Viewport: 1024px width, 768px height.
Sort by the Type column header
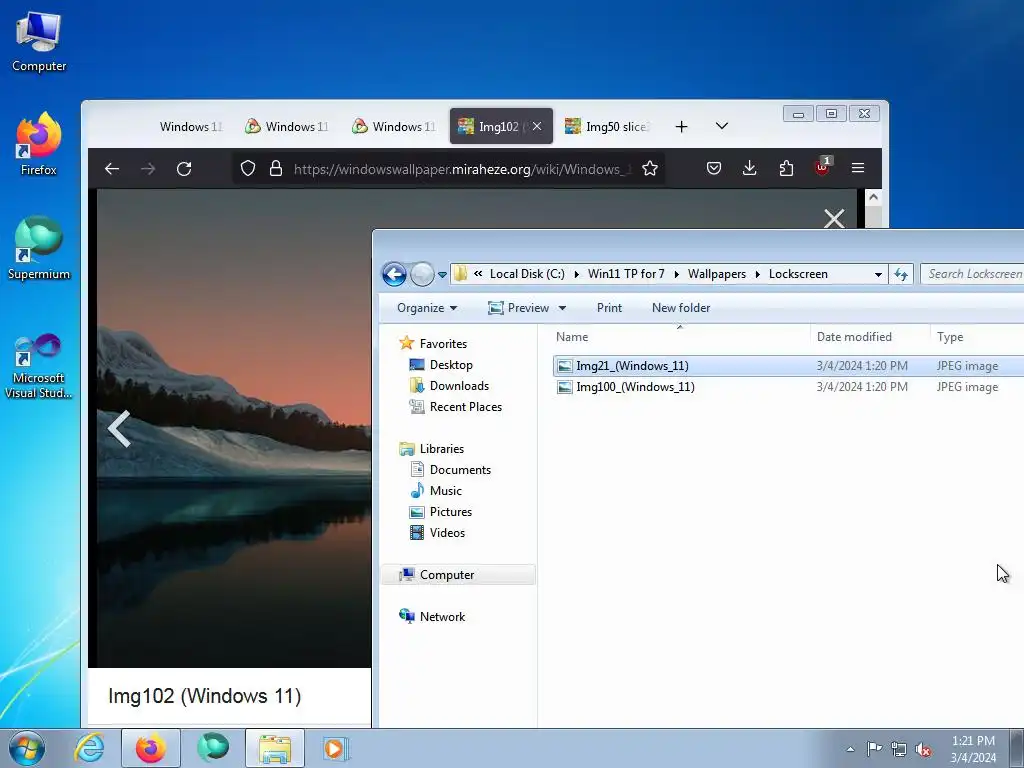tap(977, 336)
